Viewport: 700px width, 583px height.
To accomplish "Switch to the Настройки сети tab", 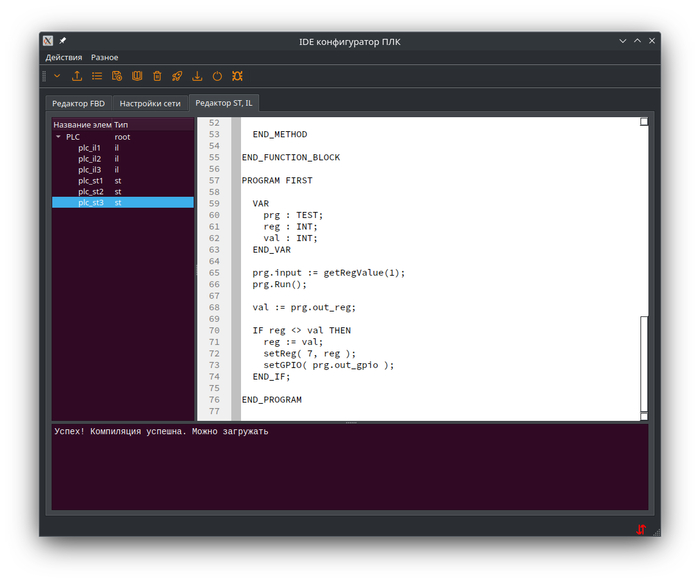I will [150, 104].
